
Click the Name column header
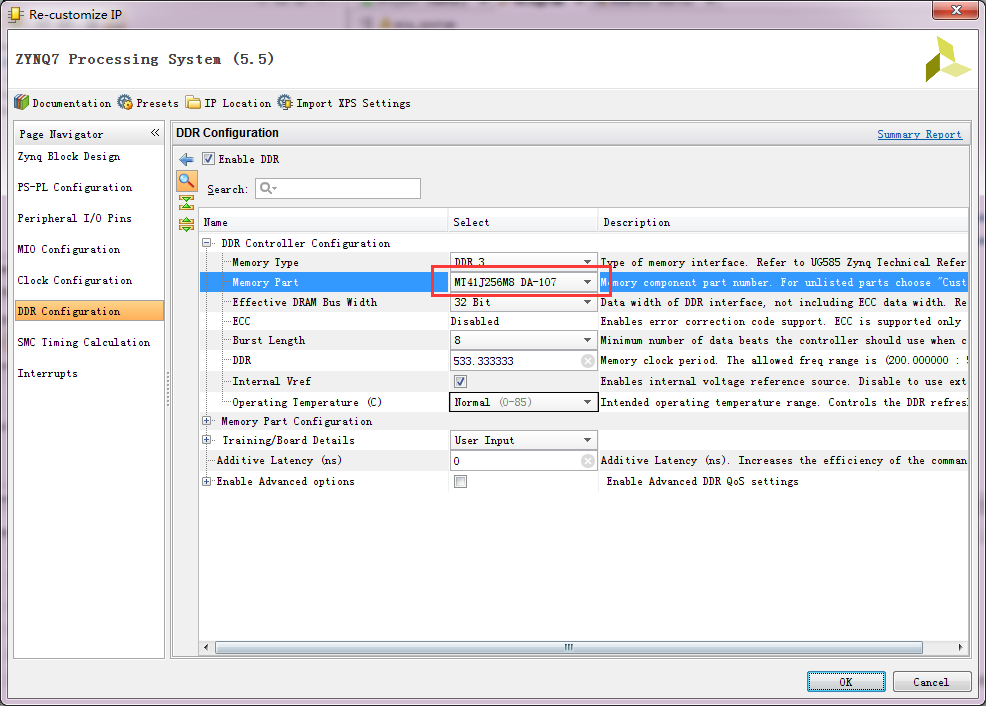pos(323,222)
